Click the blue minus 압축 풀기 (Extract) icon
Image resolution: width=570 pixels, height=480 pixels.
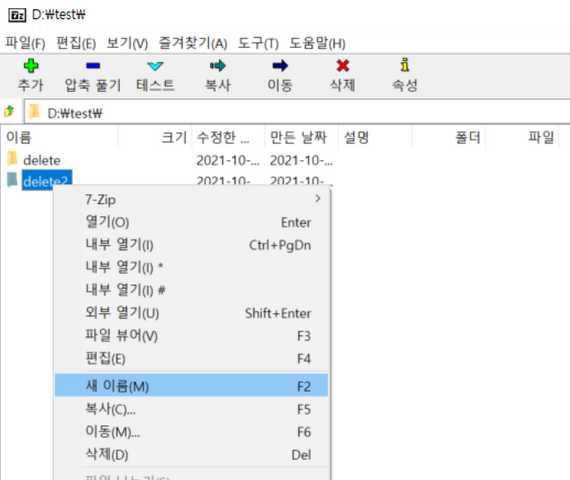pos(93,66)
